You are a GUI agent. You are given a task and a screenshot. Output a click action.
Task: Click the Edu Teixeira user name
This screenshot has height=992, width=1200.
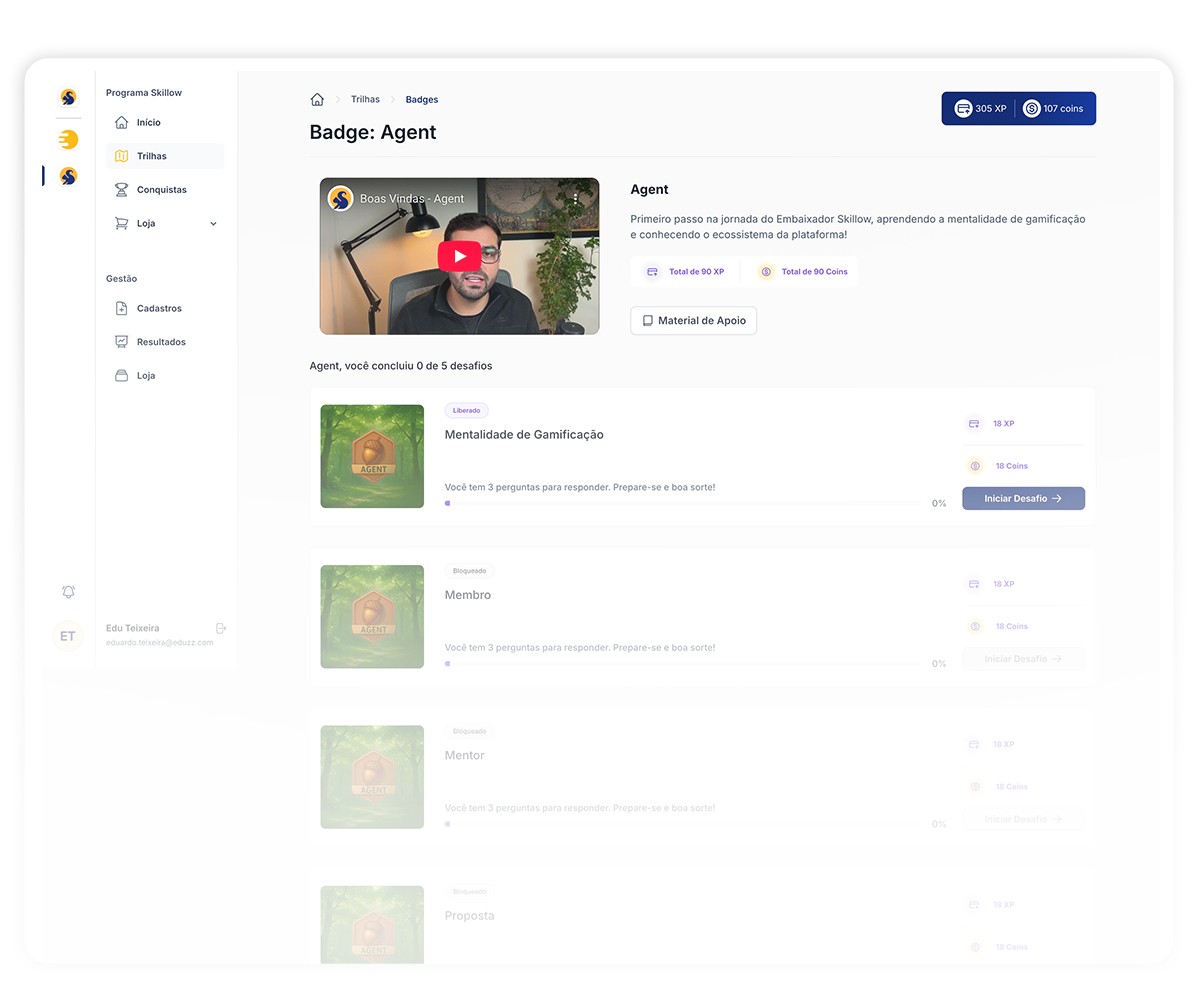coord(132,628)
